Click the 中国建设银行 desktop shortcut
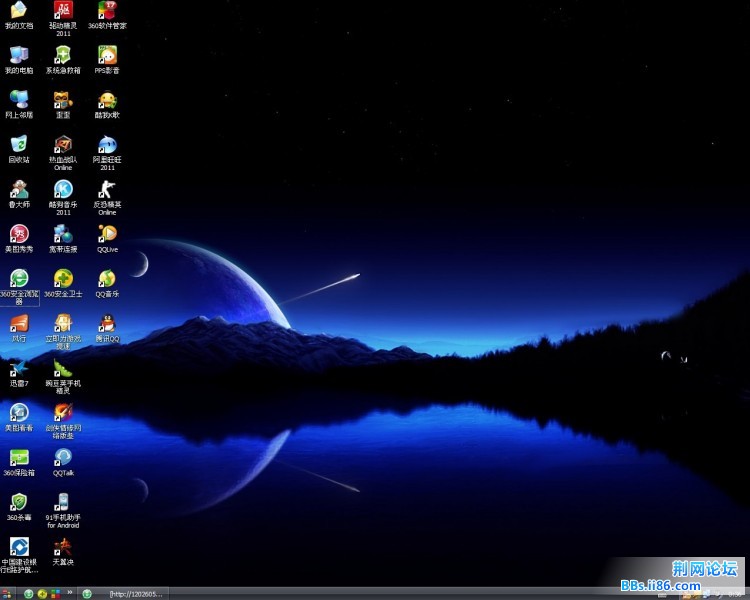This screenshot has width=750, height=600. click(19, 547)
